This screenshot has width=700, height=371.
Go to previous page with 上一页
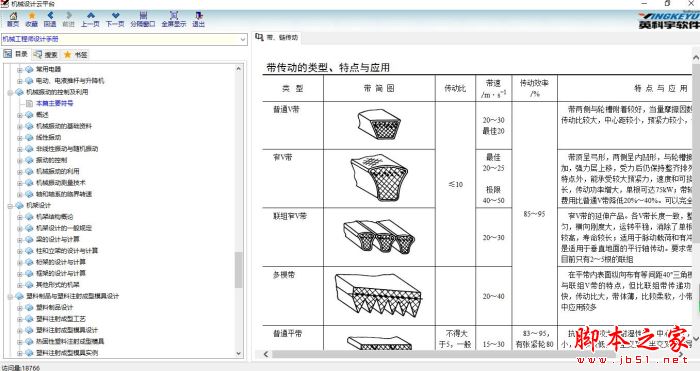coord(90,20)
